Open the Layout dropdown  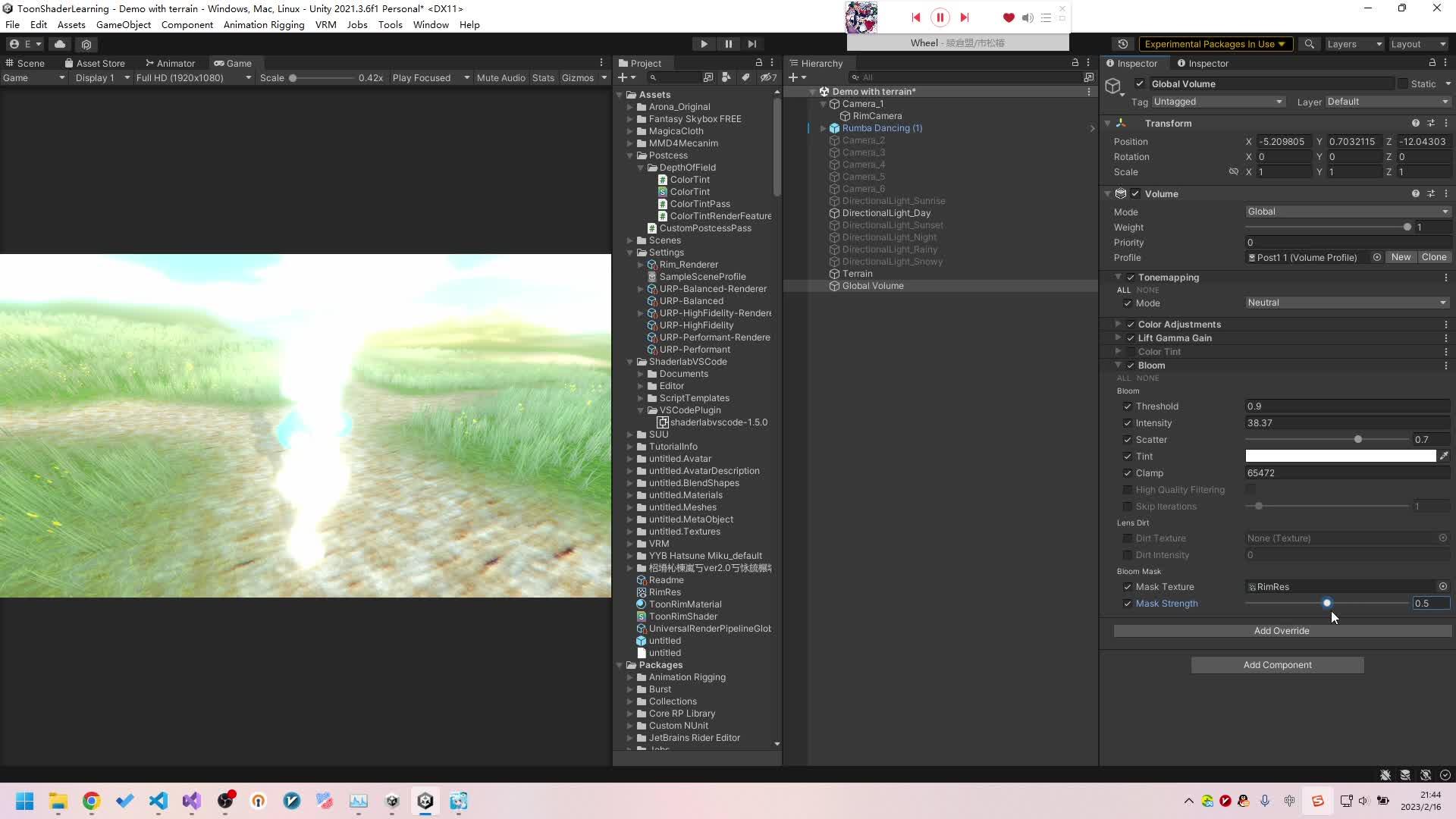(x=1417, y=43)
